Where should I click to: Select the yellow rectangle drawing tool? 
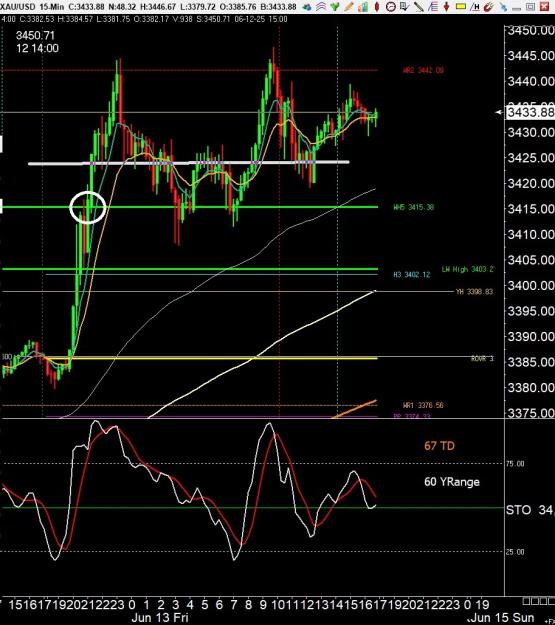(x=461, y=6)
